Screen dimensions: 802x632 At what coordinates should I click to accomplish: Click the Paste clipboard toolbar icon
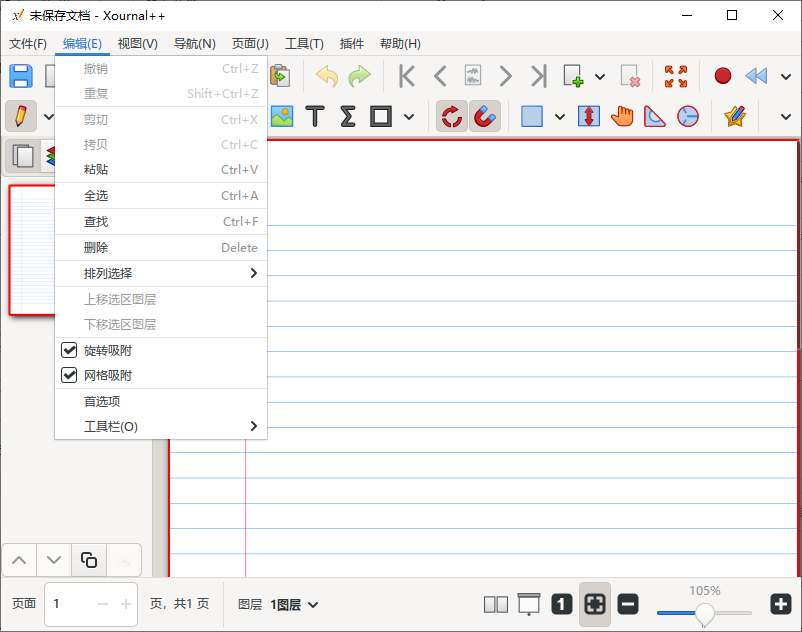pyautogui.click(x=280, y=76)
